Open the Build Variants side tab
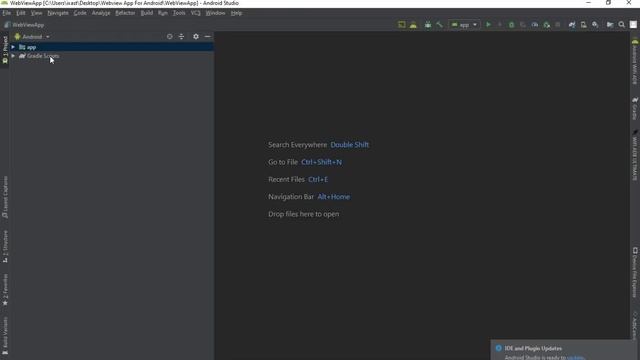The width and height of the screenshot is (640, 360). click(5, 336)
